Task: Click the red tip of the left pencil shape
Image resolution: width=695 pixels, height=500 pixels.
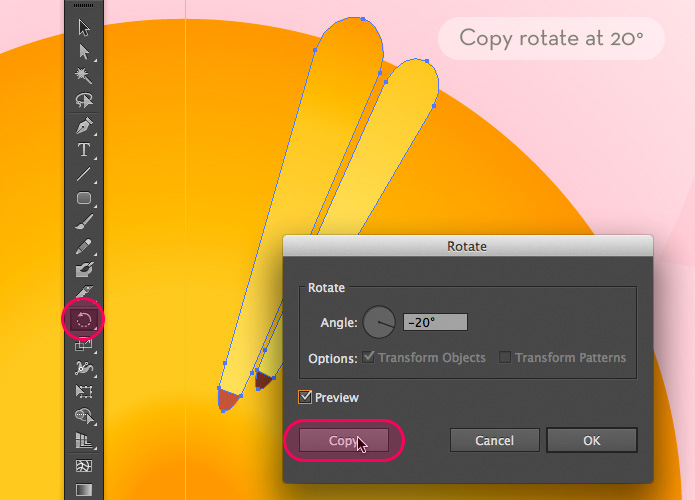Action: pos(228,399)
